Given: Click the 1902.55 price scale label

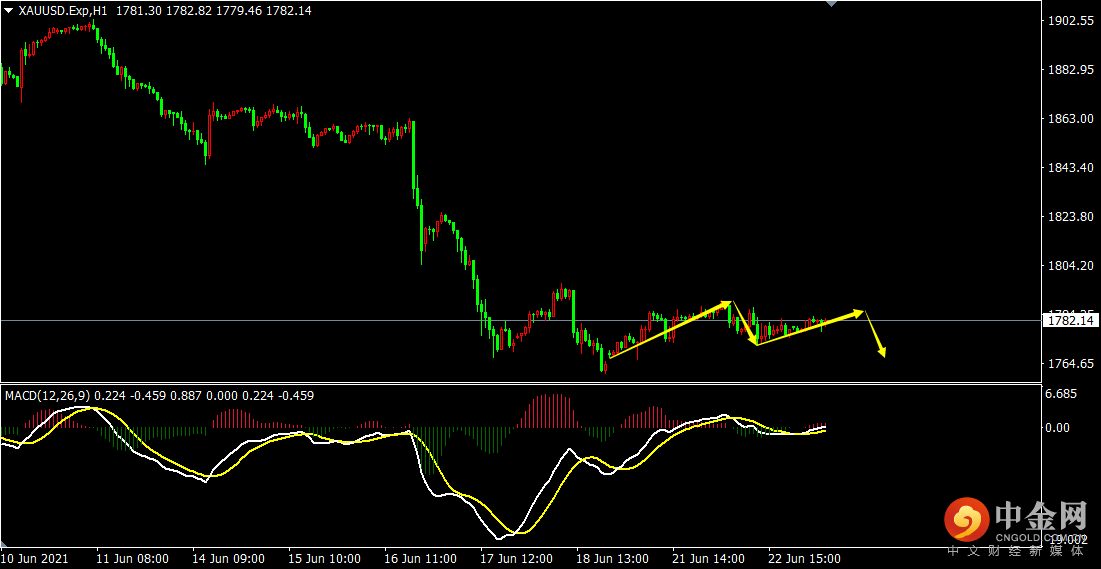Looking at the screenshot, I should [1070, 22].
